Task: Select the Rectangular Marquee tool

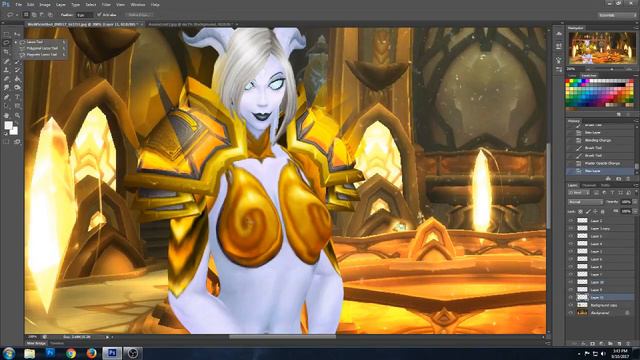Action: [x=7, y=34]
